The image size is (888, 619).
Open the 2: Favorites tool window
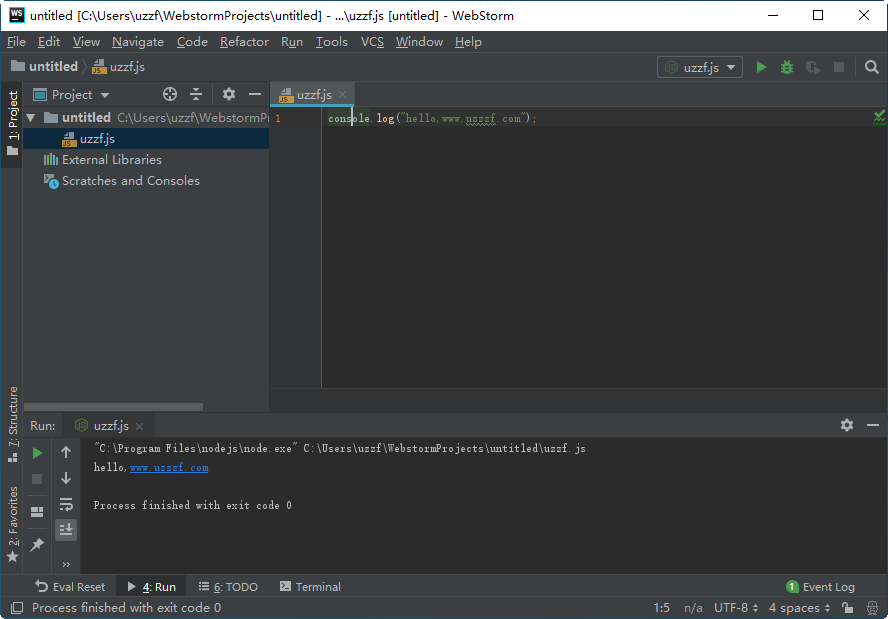click(x=12, y=524)
